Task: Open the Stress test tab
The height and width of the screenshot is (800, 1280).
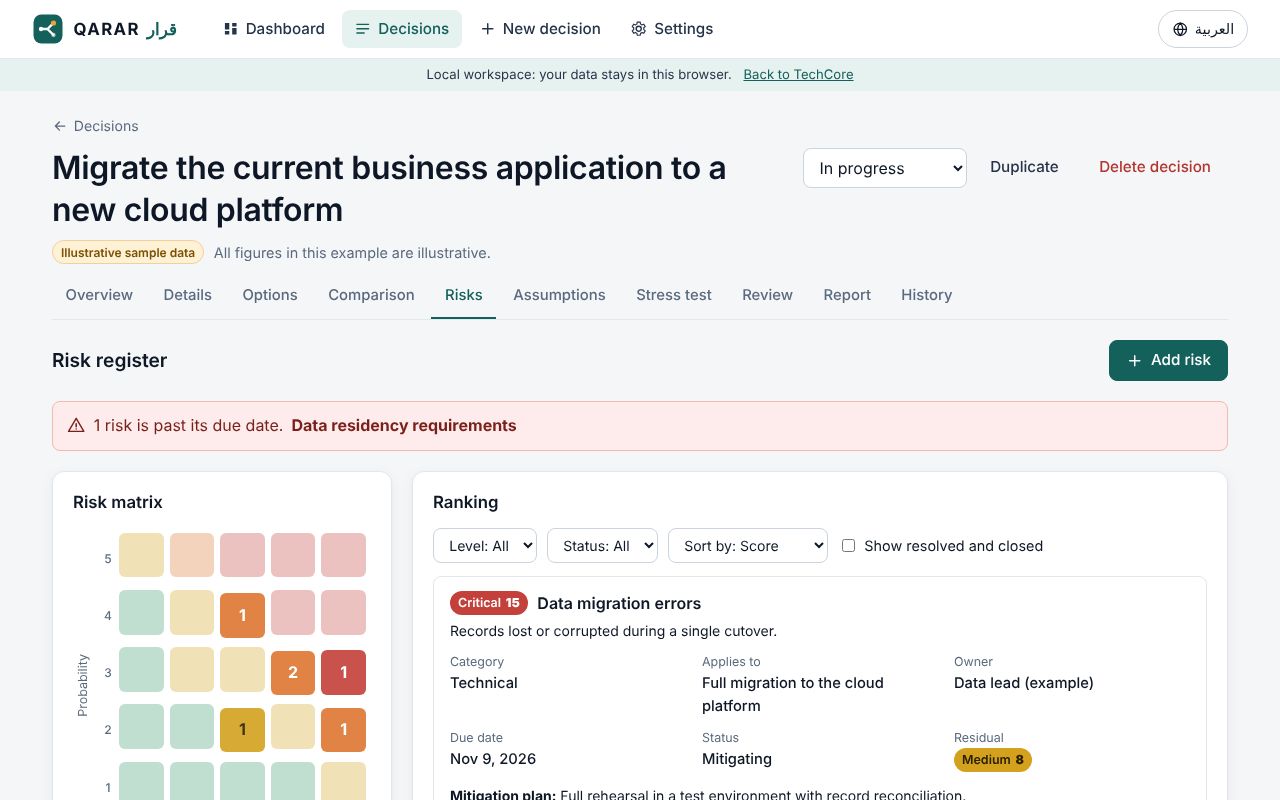Action: [x=674, y=295]
